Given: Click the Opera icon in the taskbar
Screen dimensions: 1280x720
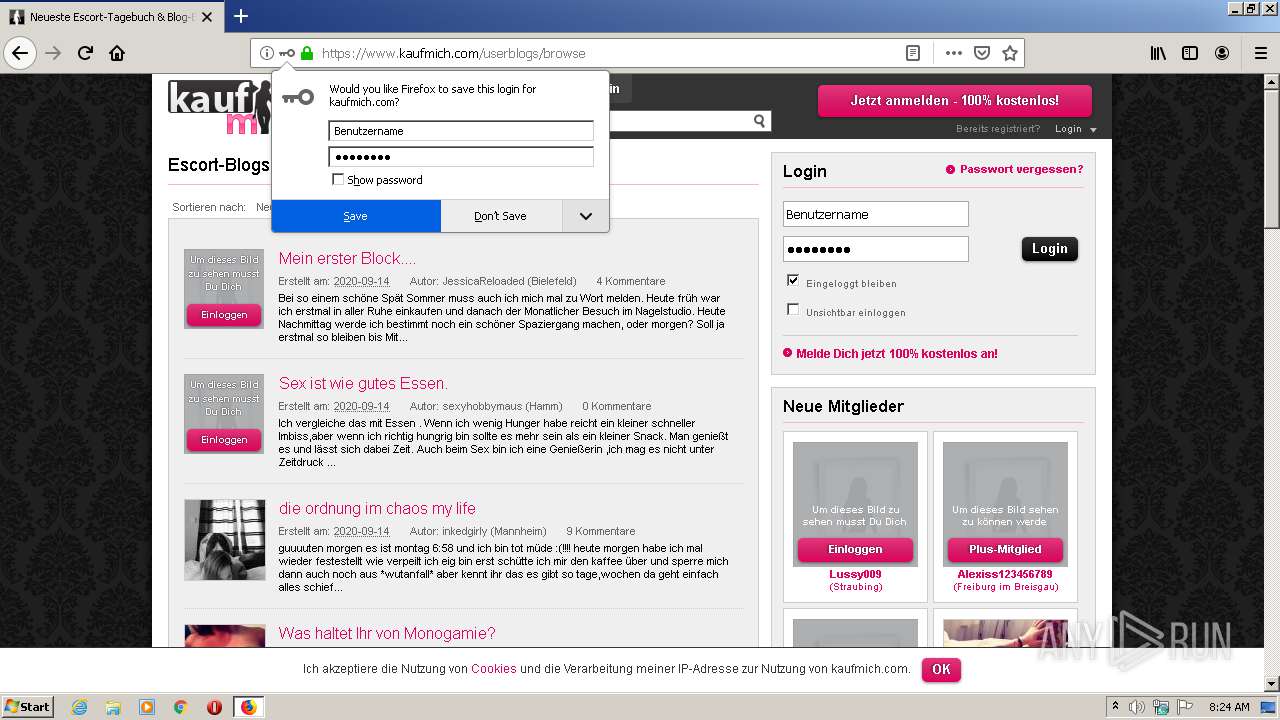Looking at the screenshot, I should pos(214,707).
